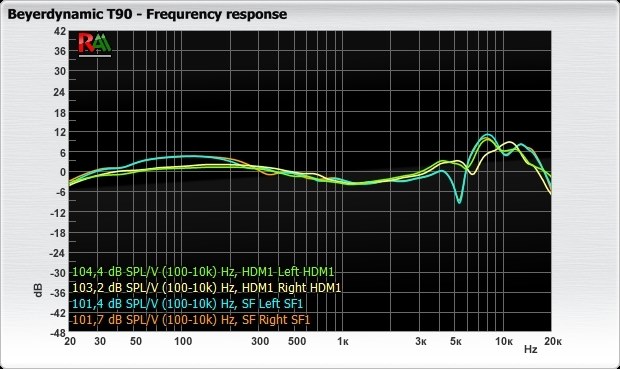Select the yellow legend entry '103,2 dB SPL/V HDM1 Right'

[206, 288]
